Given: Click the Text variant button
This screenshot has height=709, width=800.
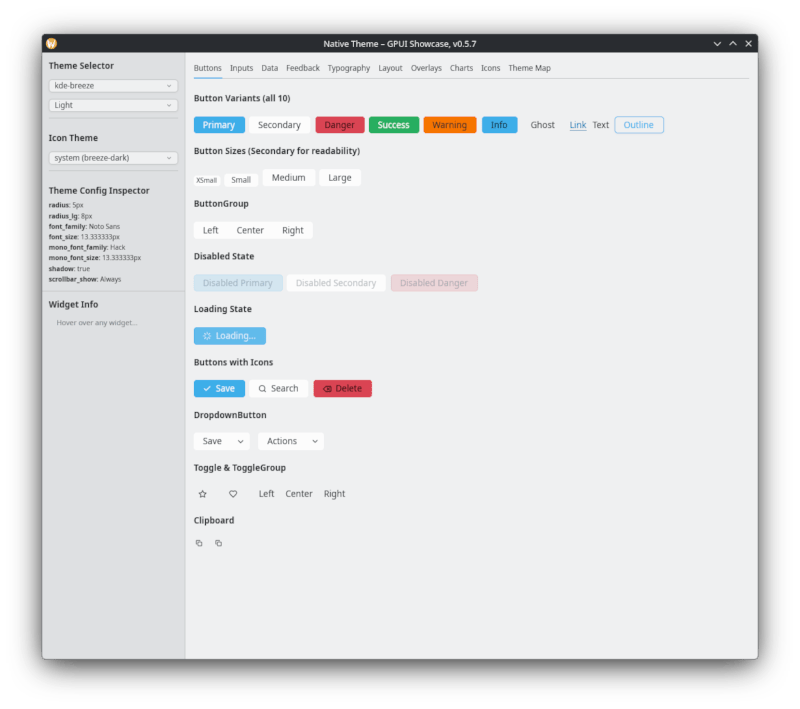Looking at the screenshot, I should coord(601,125).
